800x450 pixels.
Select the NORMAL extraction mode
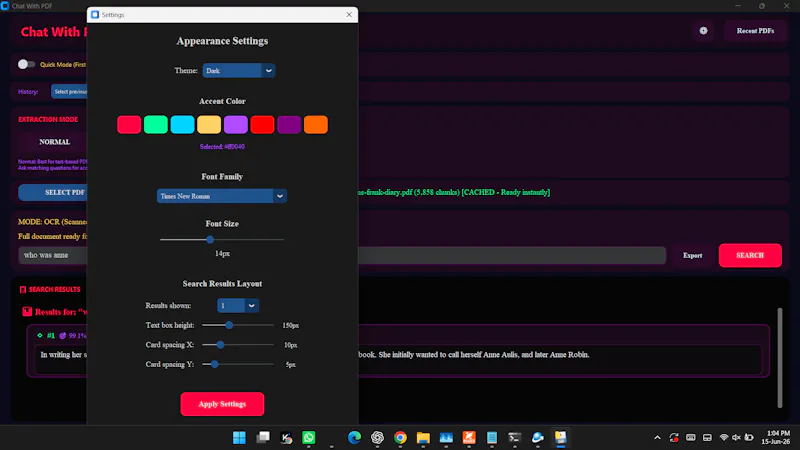[x=53, y=142]
